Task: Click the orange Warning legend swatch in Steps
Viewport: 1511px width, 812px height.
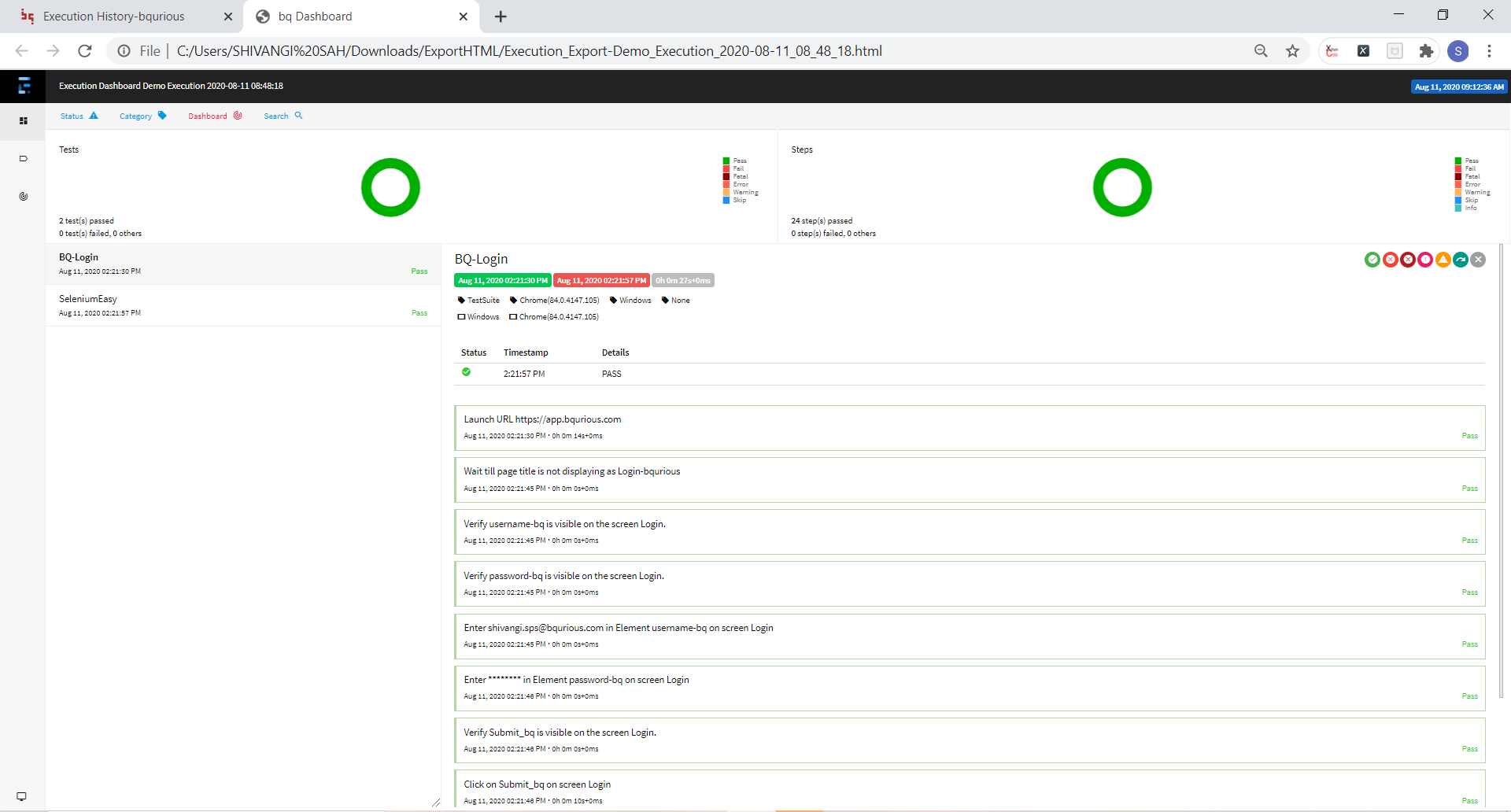Action: (x=1458, y=192)
